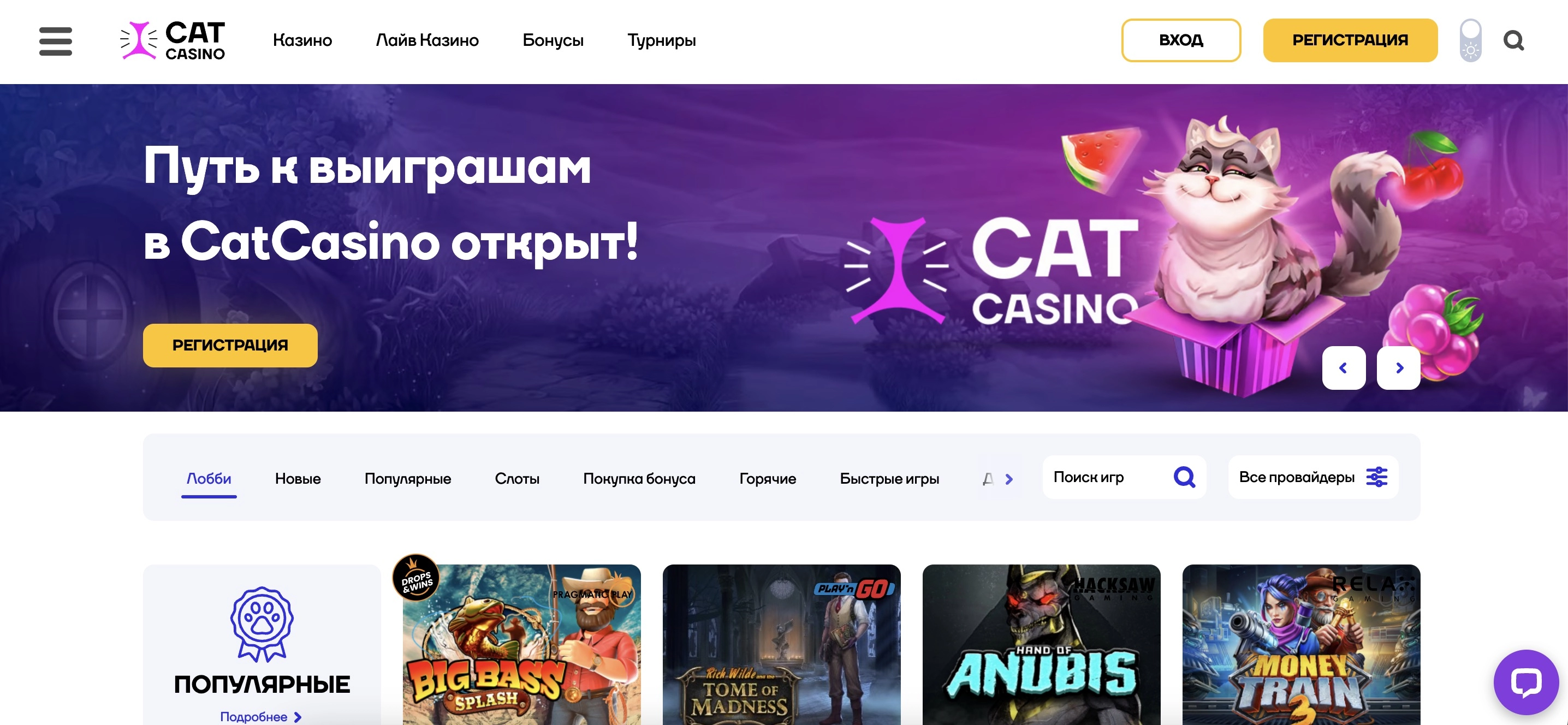Open site search via header magnifier
This screenshot has height=725, width=1568.
[1513, 41]
